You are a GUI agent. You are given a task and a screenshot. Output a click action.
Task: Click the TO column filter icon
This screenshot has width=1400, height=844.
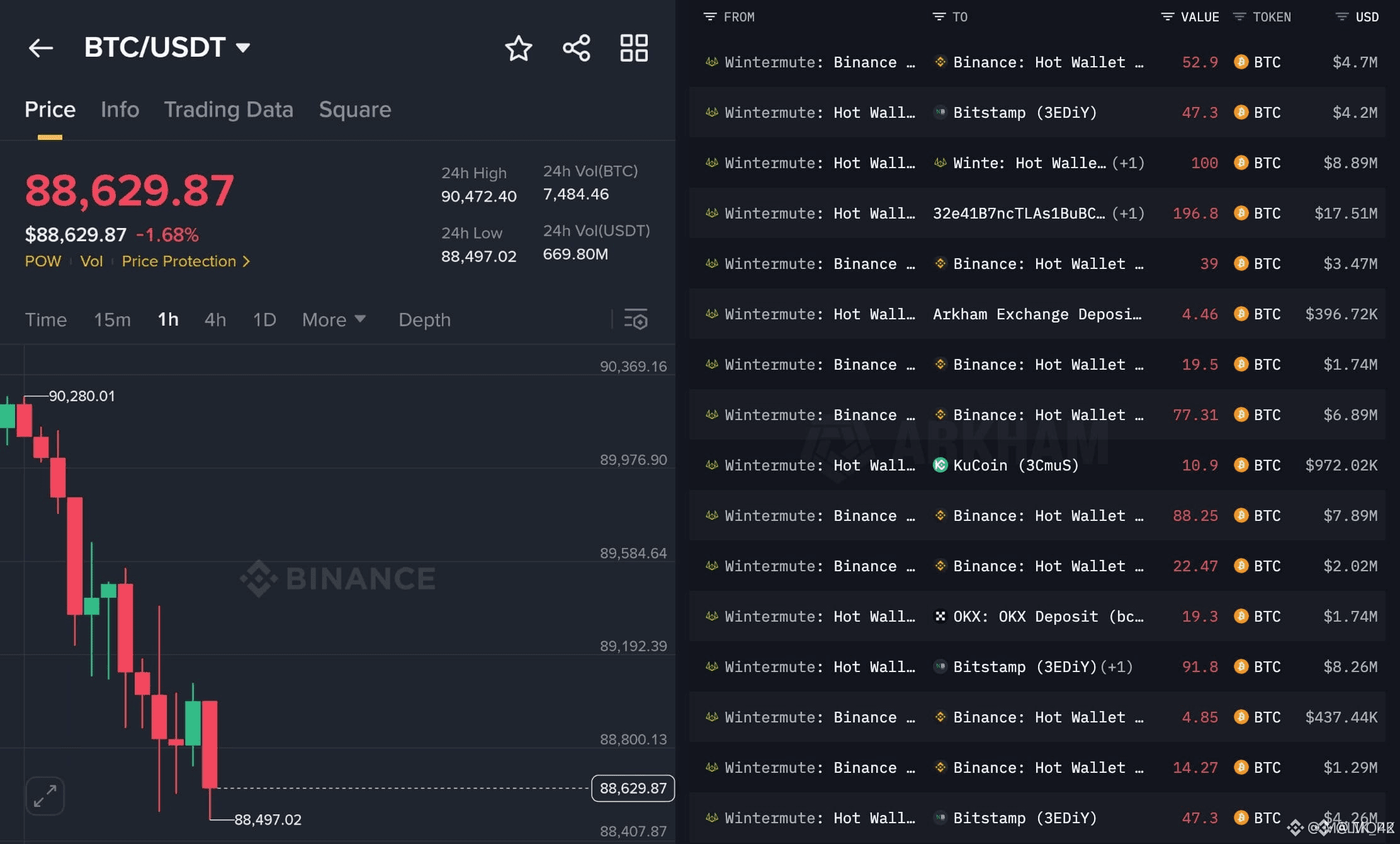(939, 17)
